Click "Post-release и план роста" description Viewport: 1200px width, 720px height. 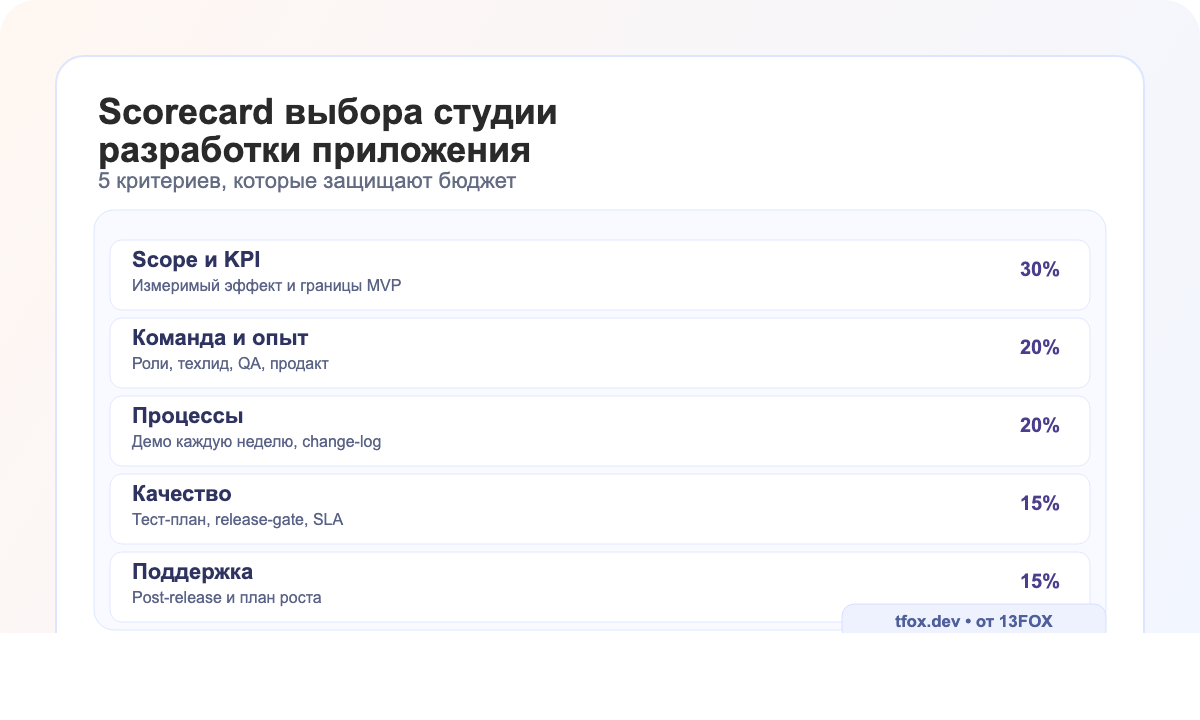click(x=227, y=598)
